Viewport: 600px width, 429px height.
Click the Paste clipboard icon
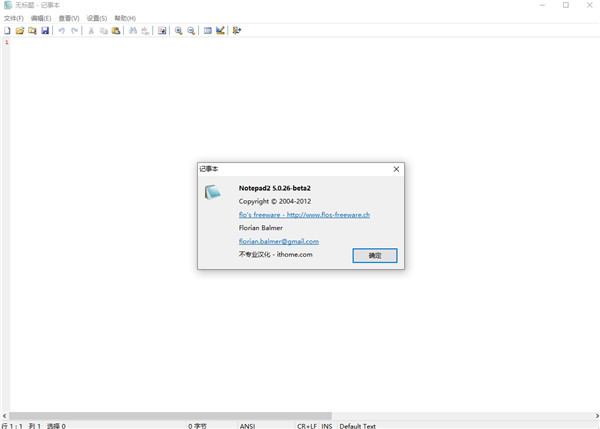pos(116,31)
